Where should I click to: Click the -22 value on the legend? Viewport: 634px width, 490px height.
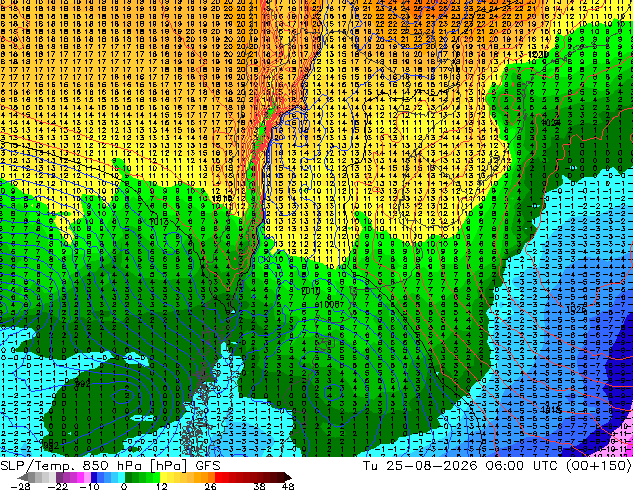pos(57,486)
